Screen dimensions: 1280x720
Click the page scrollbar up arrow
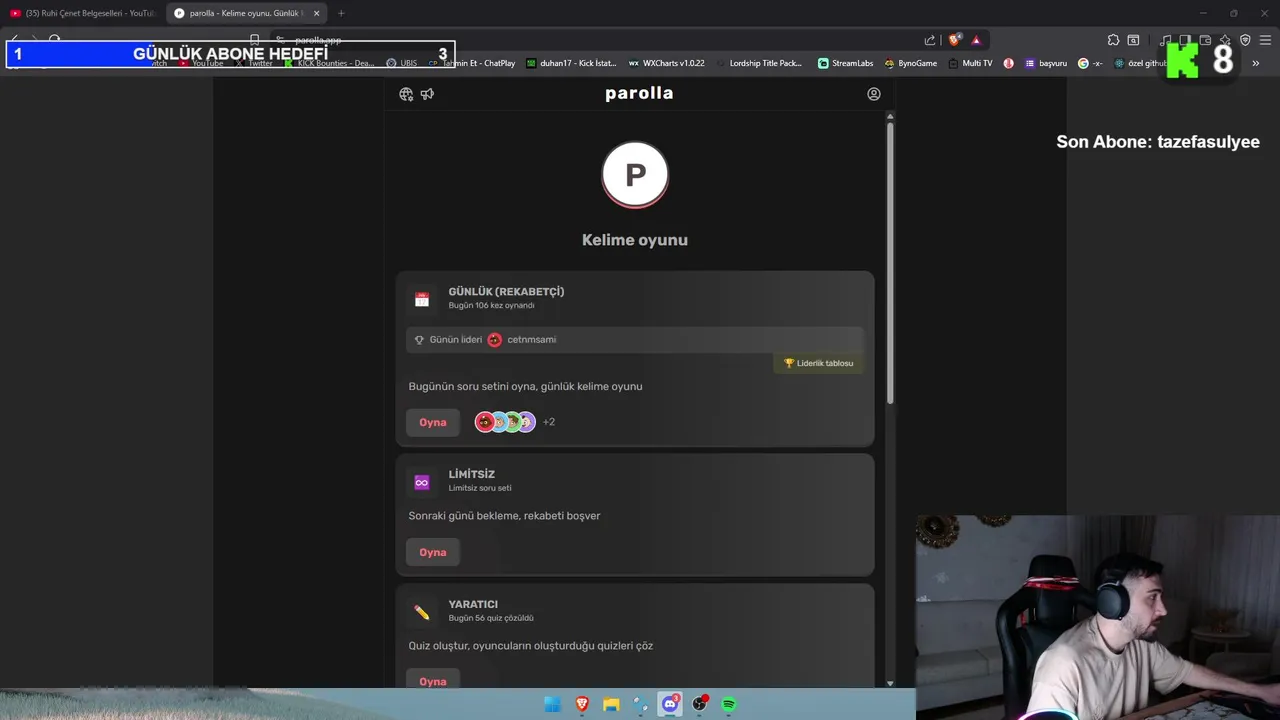click(890, 117)
